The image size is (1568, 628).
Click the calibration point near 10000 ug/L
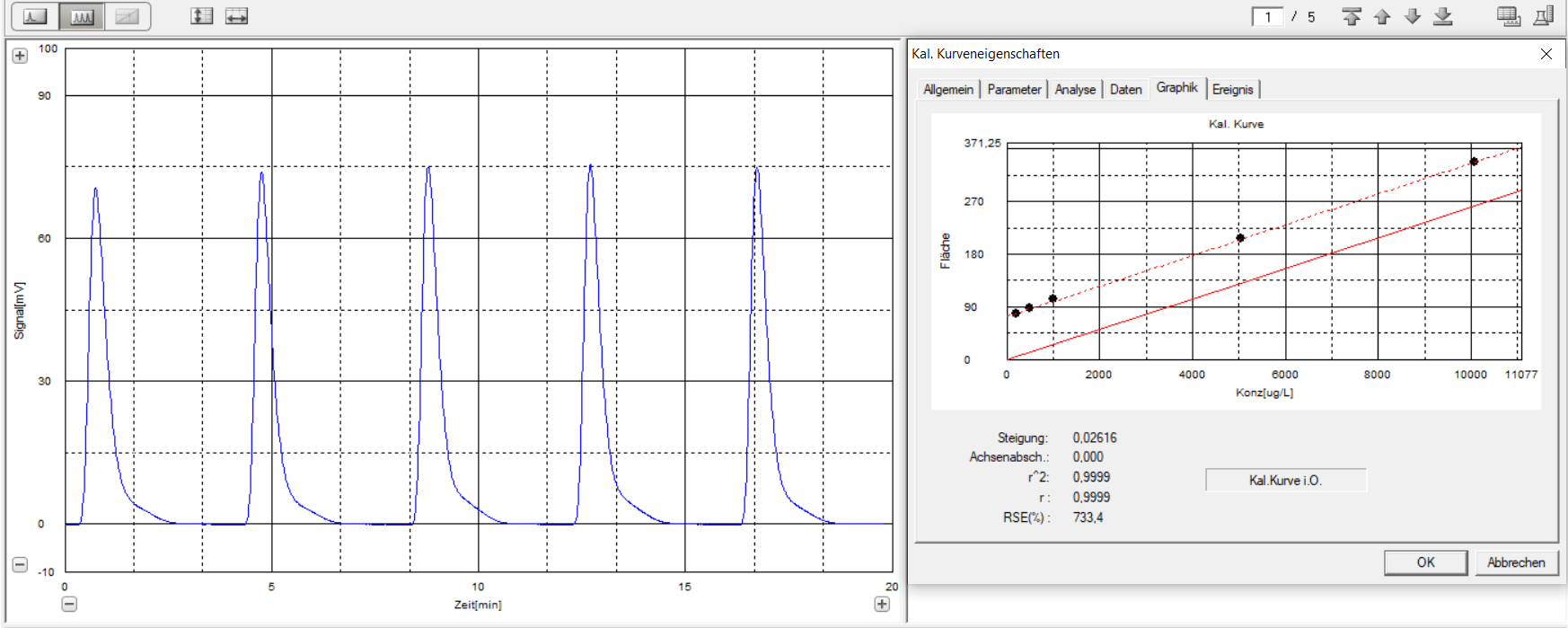(1474, 162)
